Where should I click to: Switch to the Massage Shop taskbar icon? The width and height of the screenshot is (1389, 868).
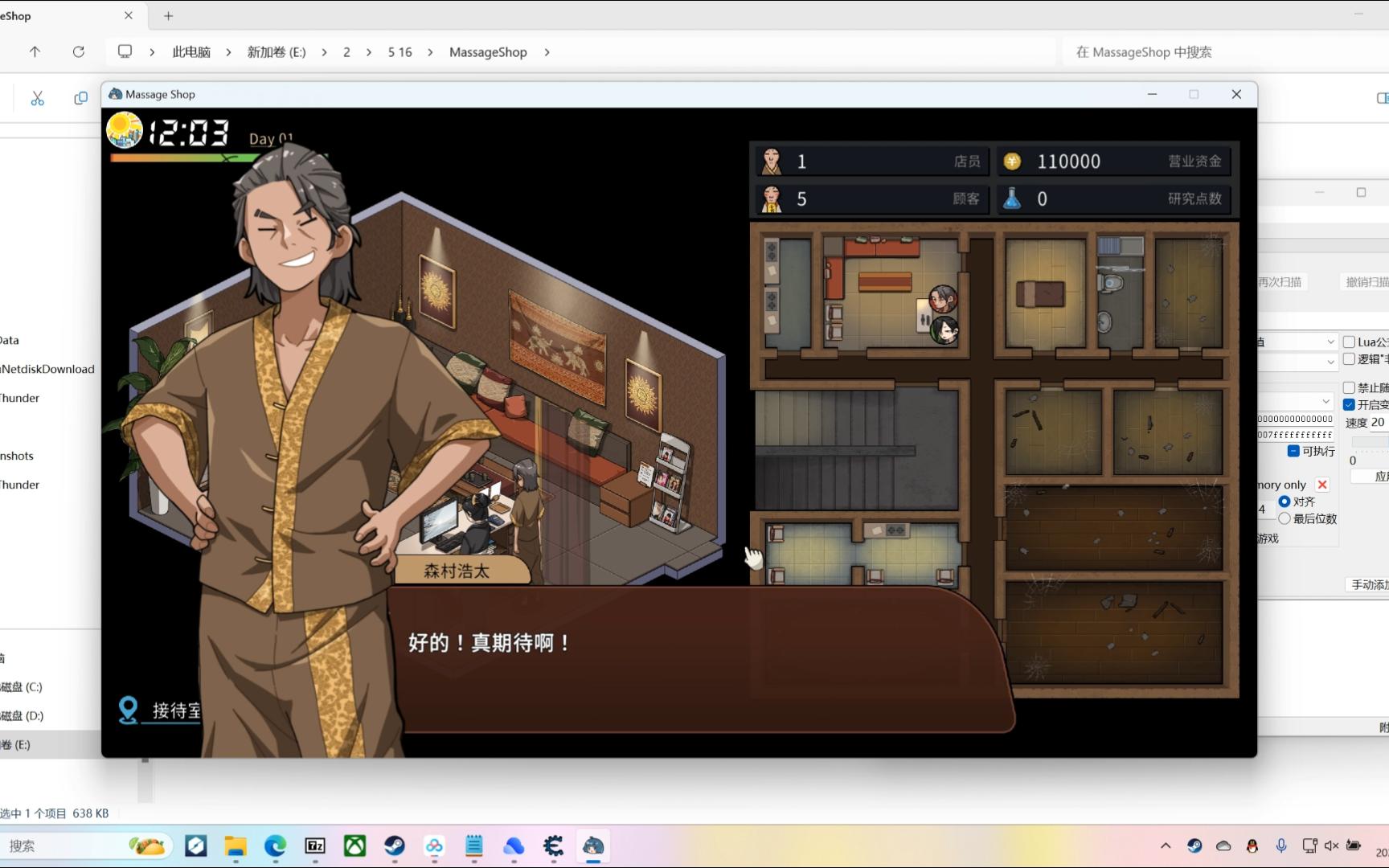click(593, 845)
